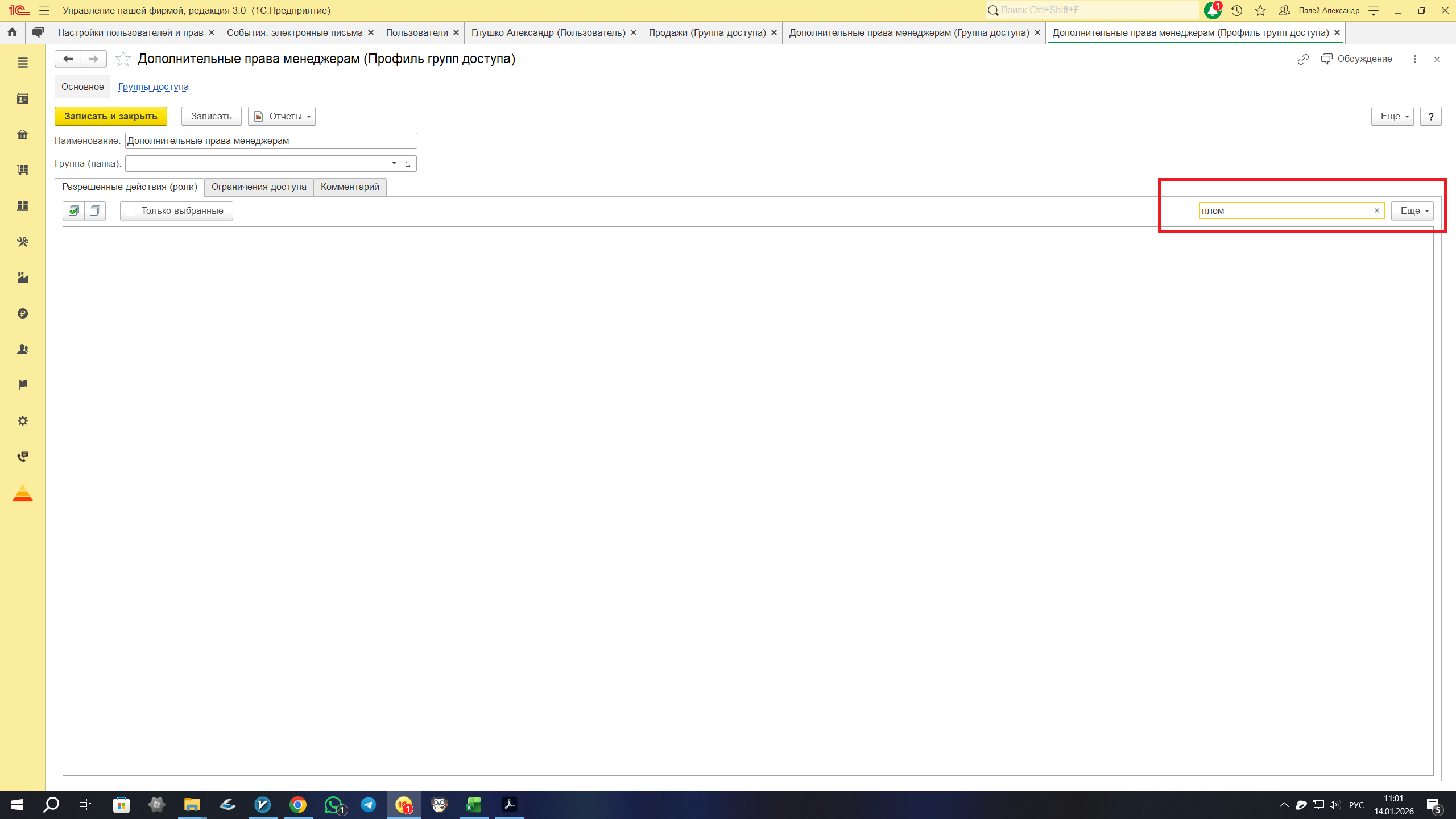Click the get link chain icon
The height and width of the screenshot is (819, 1456).
tap(1303, 59)
